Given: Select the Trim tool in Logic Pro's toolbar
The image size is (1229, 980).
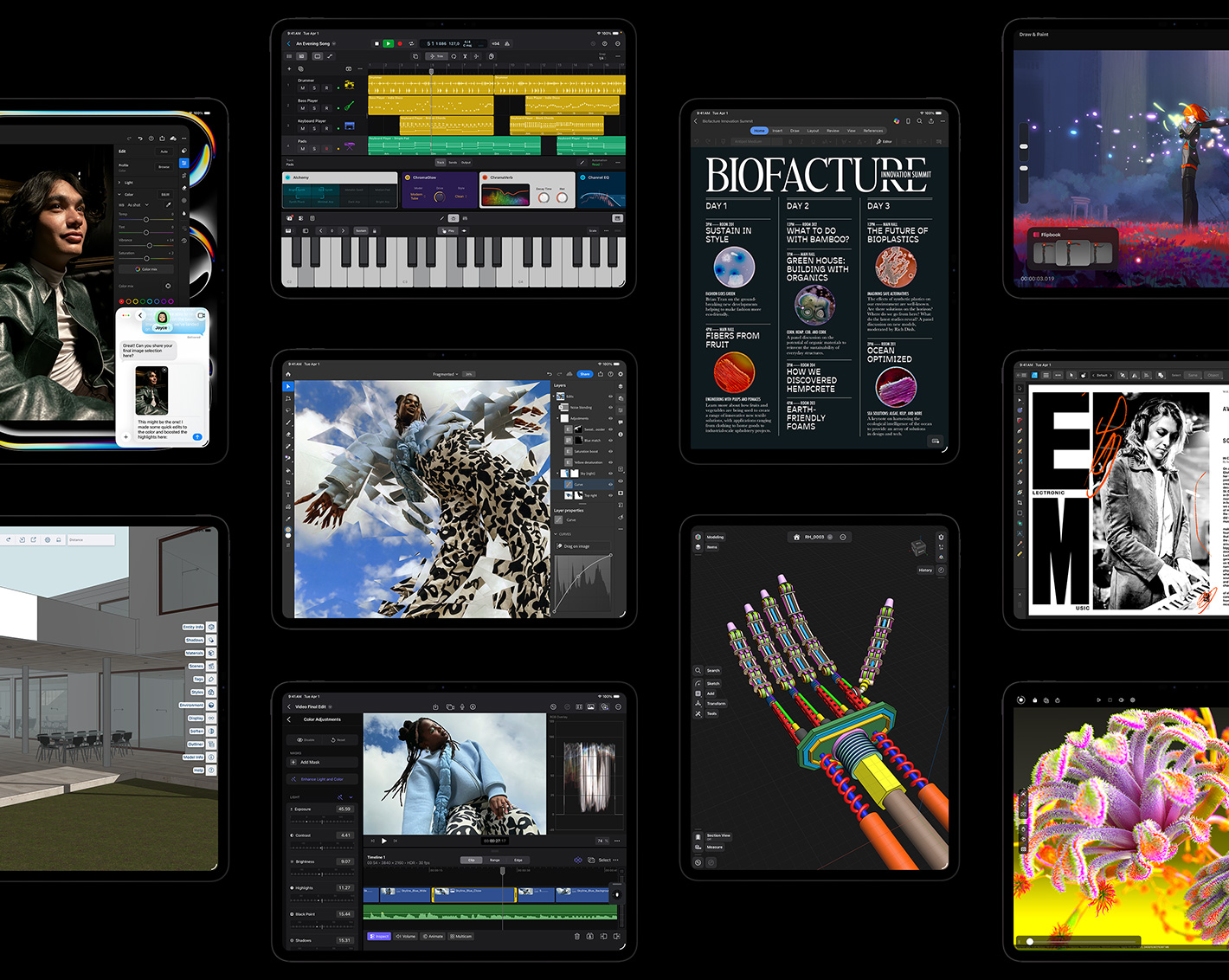Looking at the screenshot, I should tap(436, 56).
